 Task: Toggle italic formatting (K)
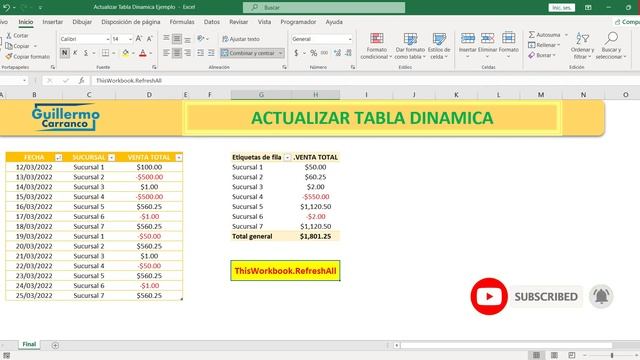[x=75, y=53]
